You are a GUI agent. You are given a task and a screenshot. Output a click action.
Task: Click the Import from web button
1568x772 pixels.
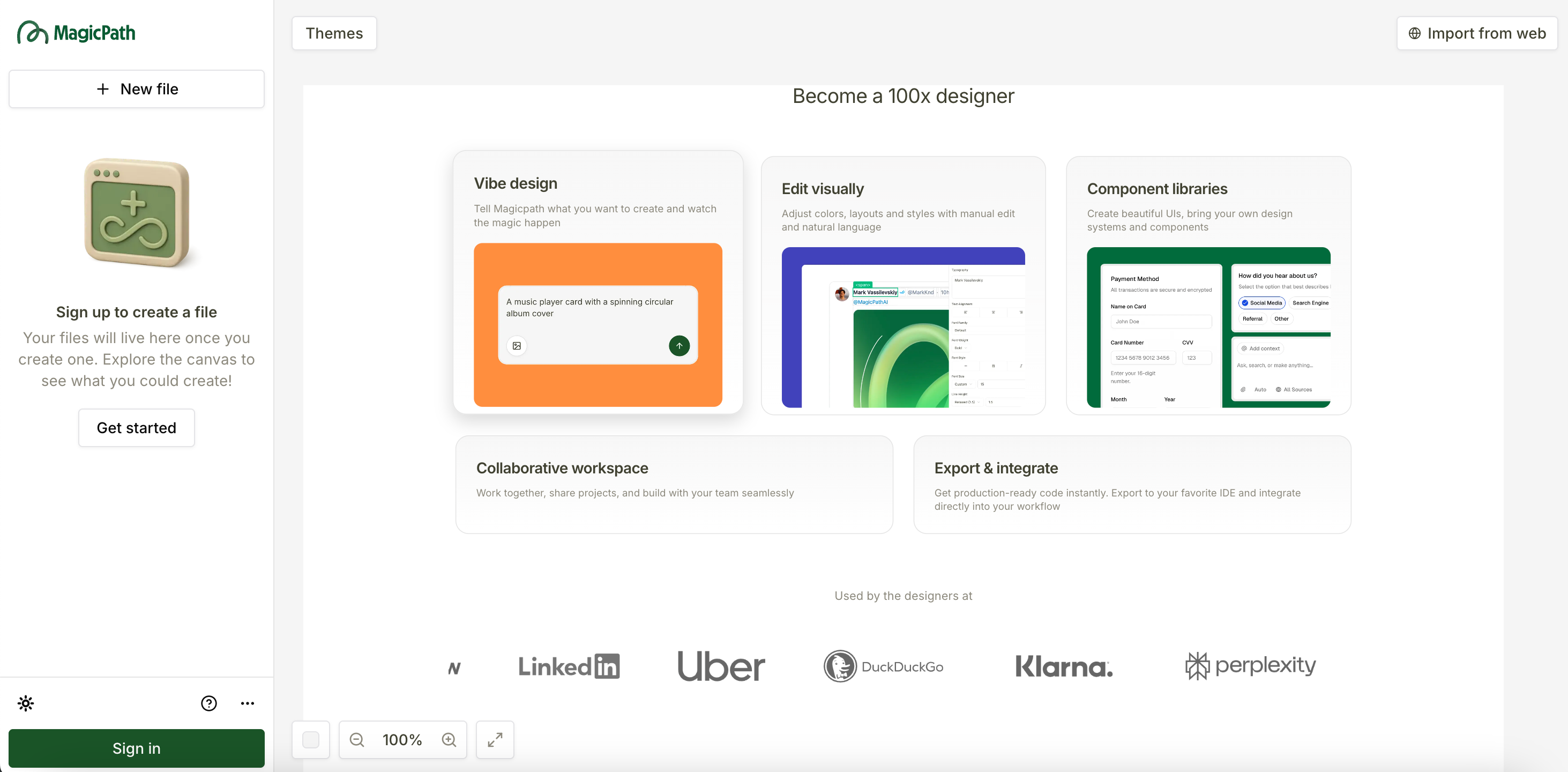click(x=1477, y=33)
